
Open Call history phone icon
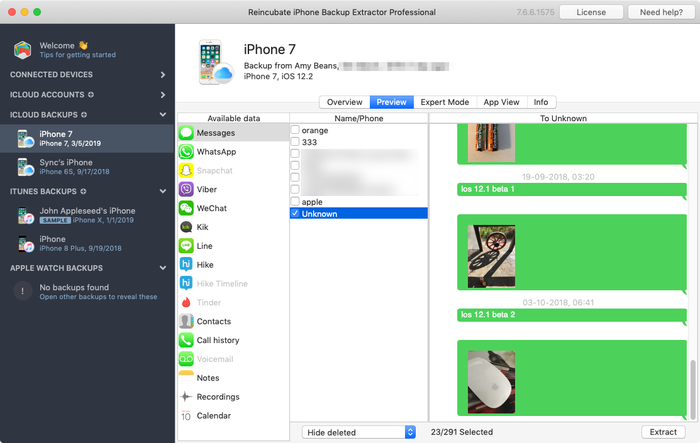coord(186,340)
